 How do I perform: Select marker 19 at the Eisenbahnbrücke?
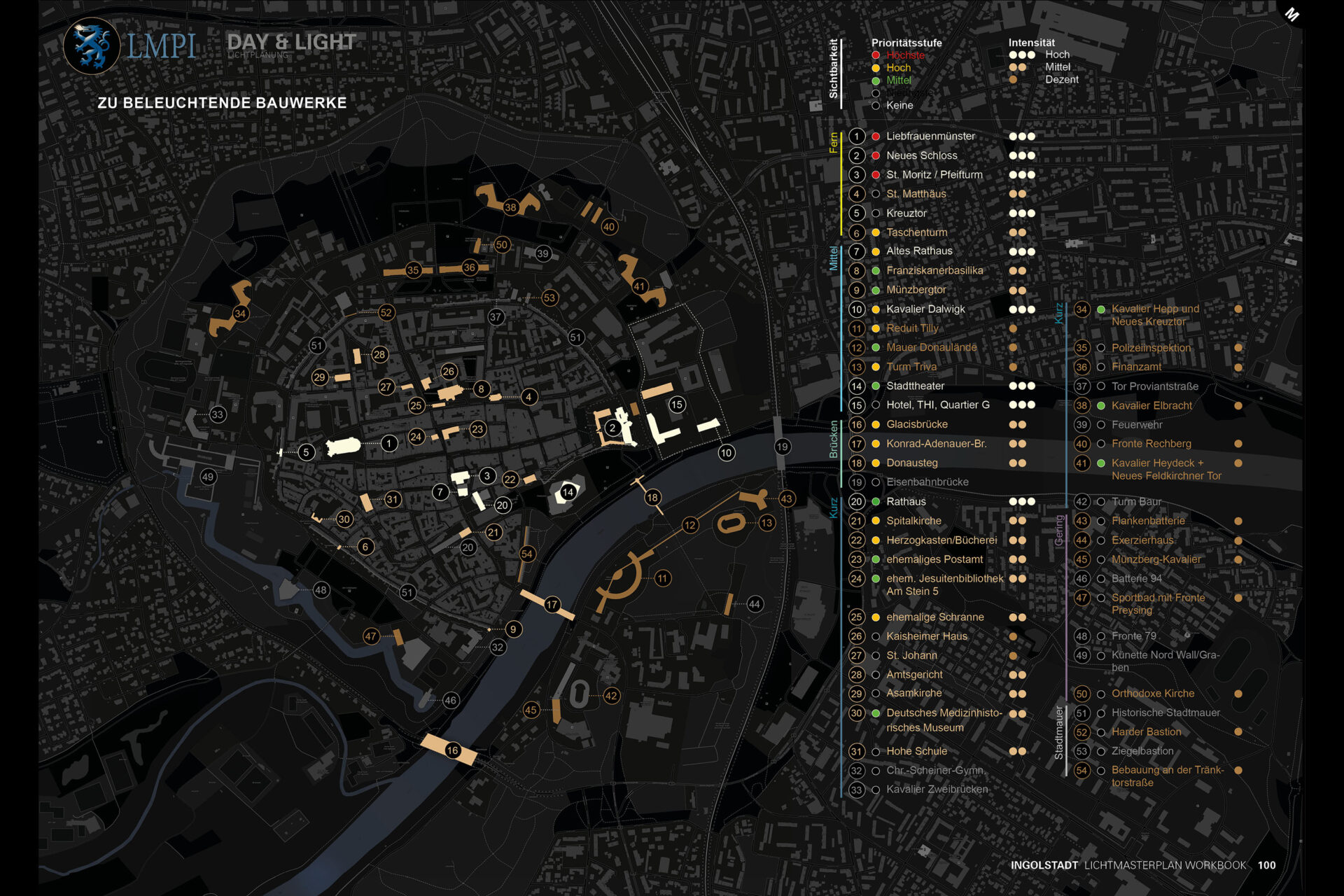784,447
